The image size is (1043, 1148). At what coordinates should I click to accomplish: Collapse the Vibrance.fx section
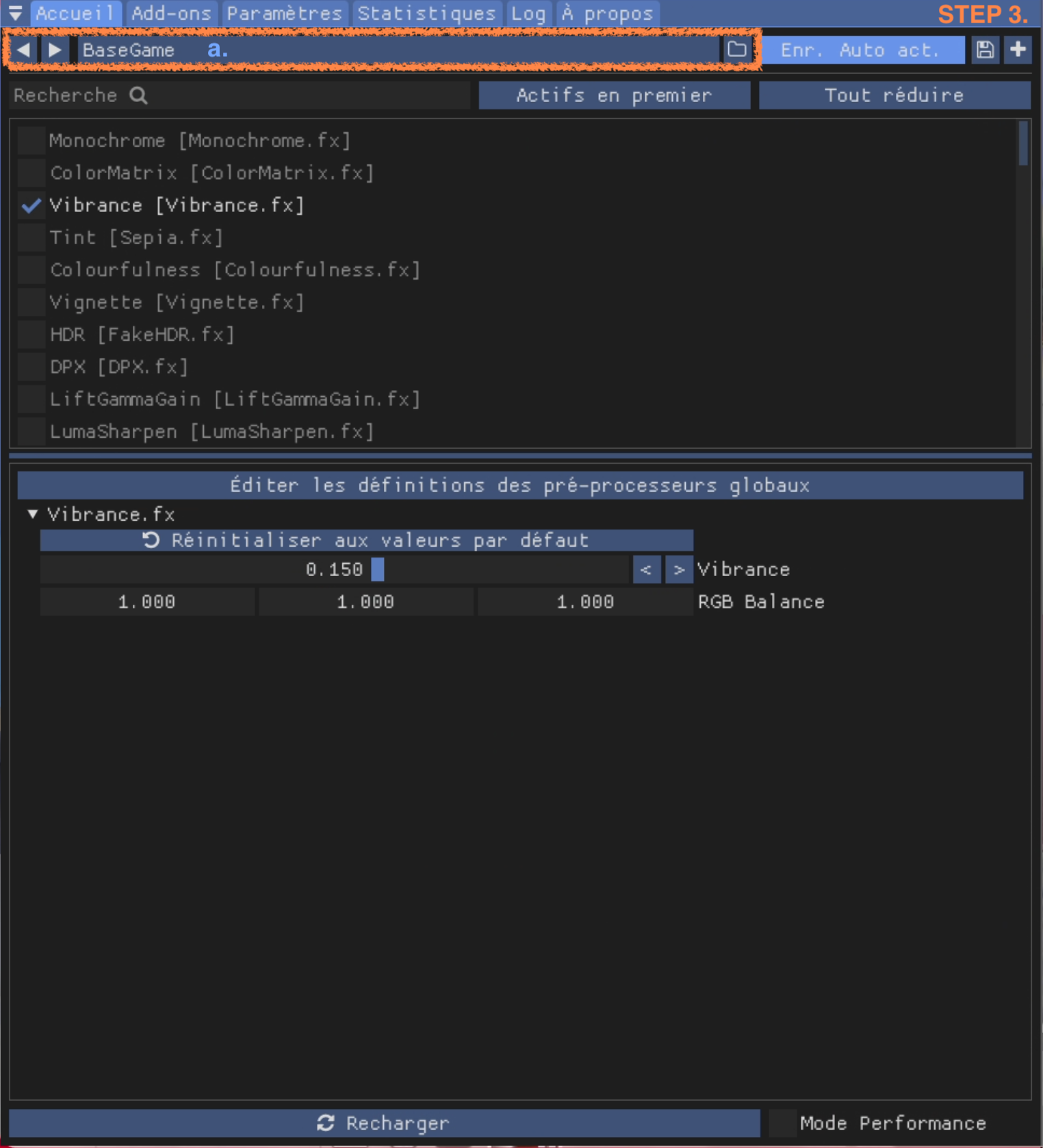[x=32, y=514]
